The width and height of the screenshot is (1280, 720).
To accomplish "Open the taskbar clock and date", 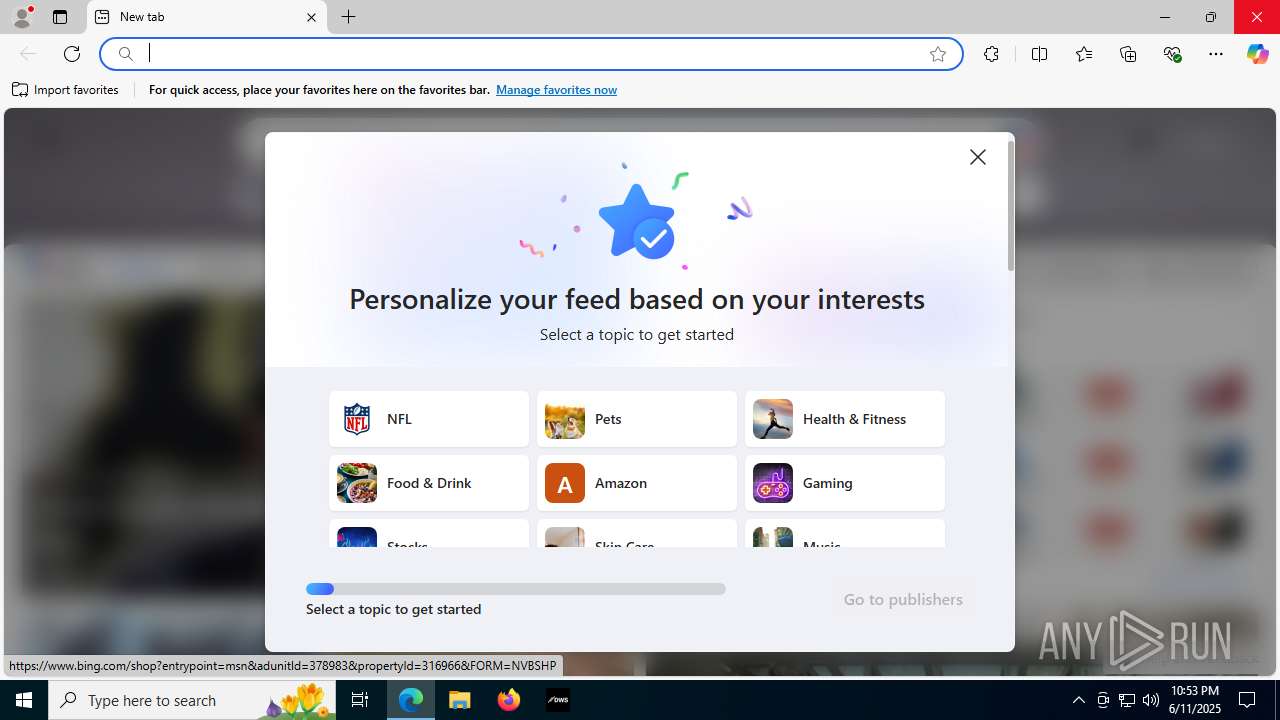I will coord(1195,700).
